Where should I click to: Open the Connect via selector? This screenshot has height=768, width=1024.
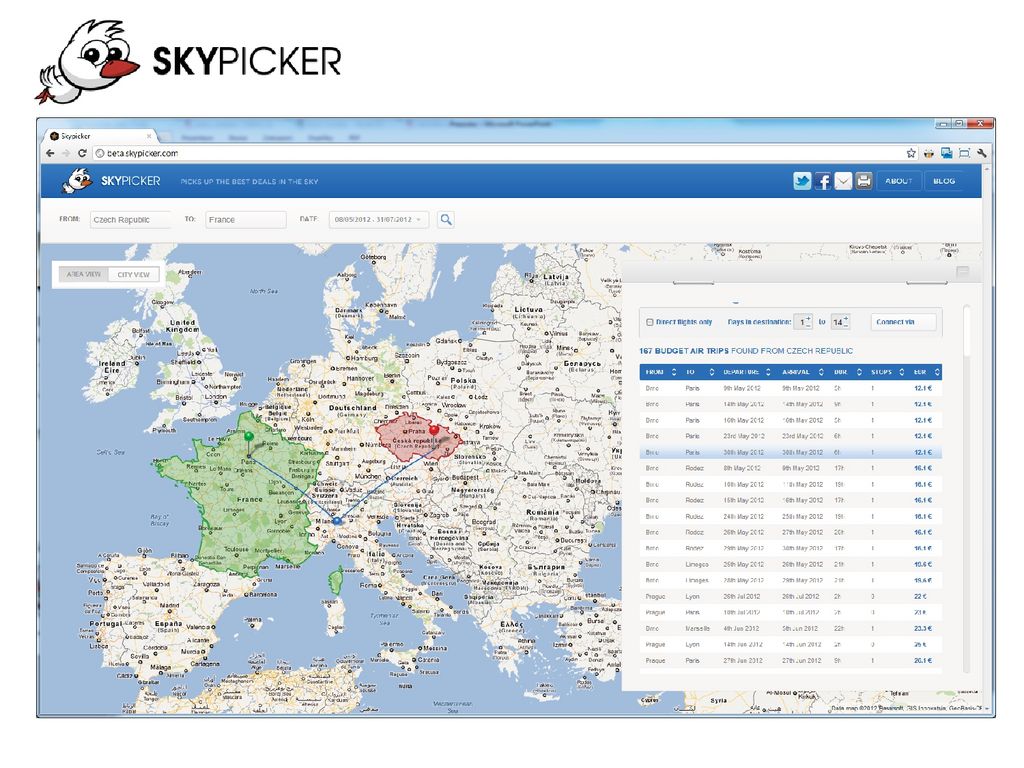click(x=903, y=322)
